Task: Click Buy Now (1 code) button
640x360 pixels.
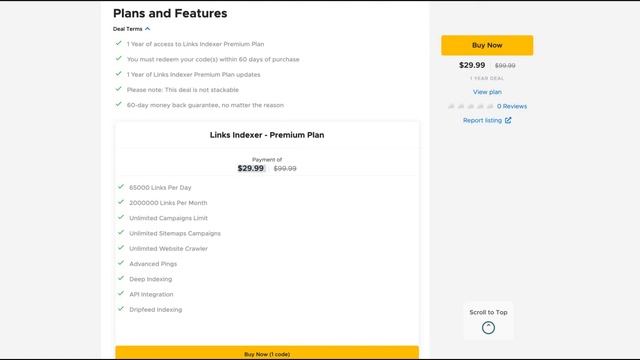Action: tap(267, 353)
